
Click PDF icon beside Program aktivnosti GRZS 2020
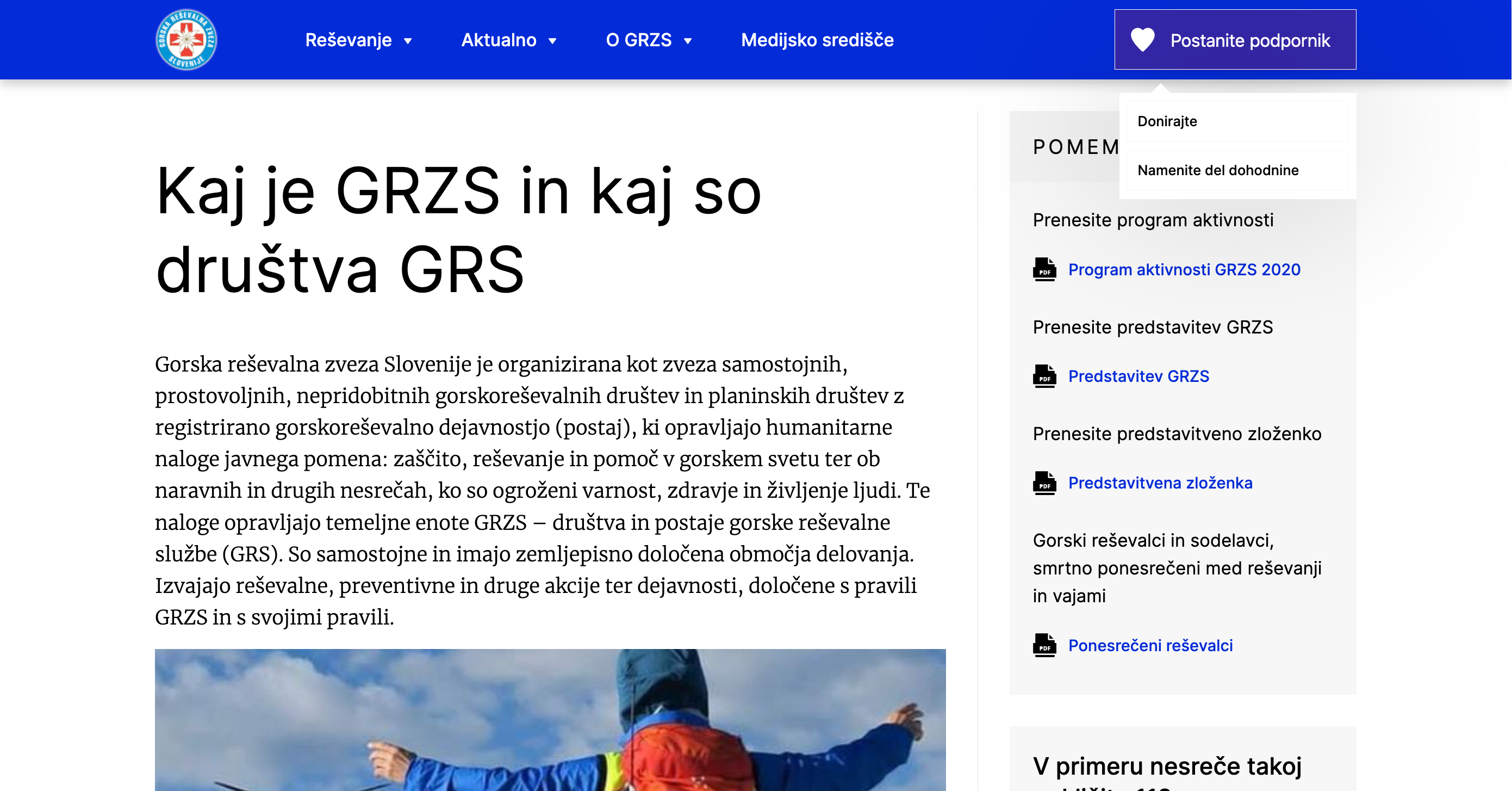tap(1044, 269)
